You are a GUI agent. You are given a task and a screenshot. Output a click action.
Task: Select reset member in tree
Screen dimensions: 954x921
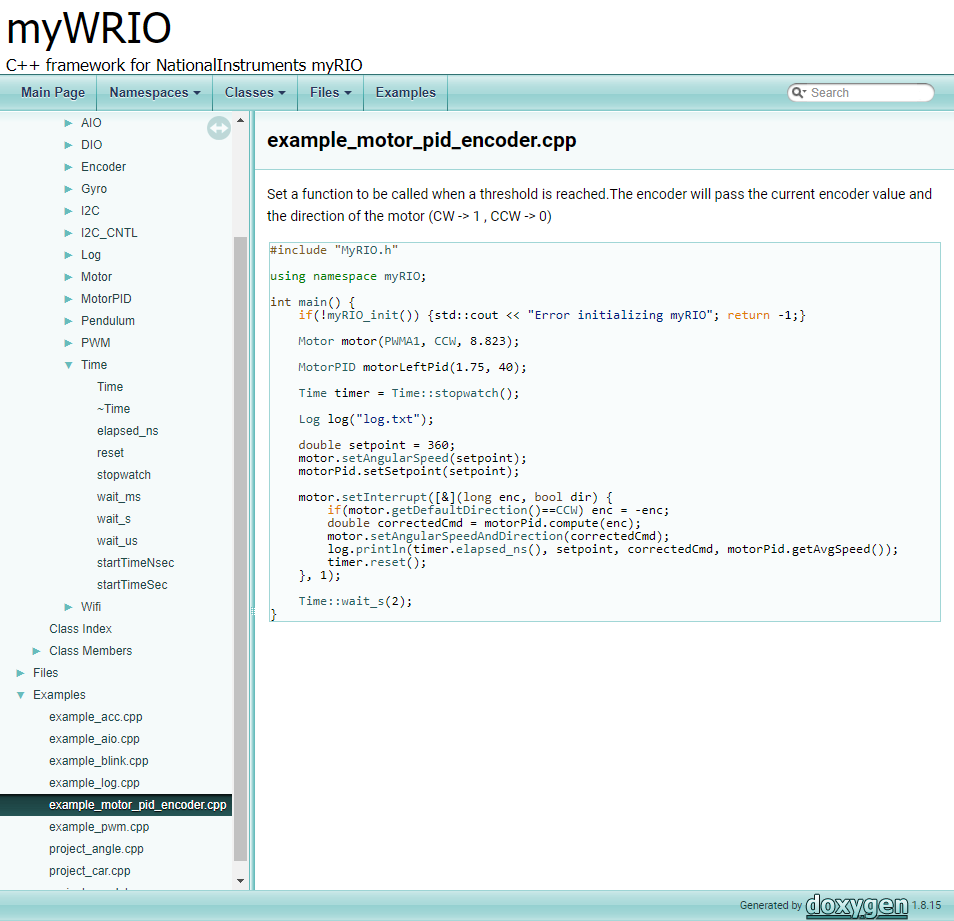click(x=110, y=453)
